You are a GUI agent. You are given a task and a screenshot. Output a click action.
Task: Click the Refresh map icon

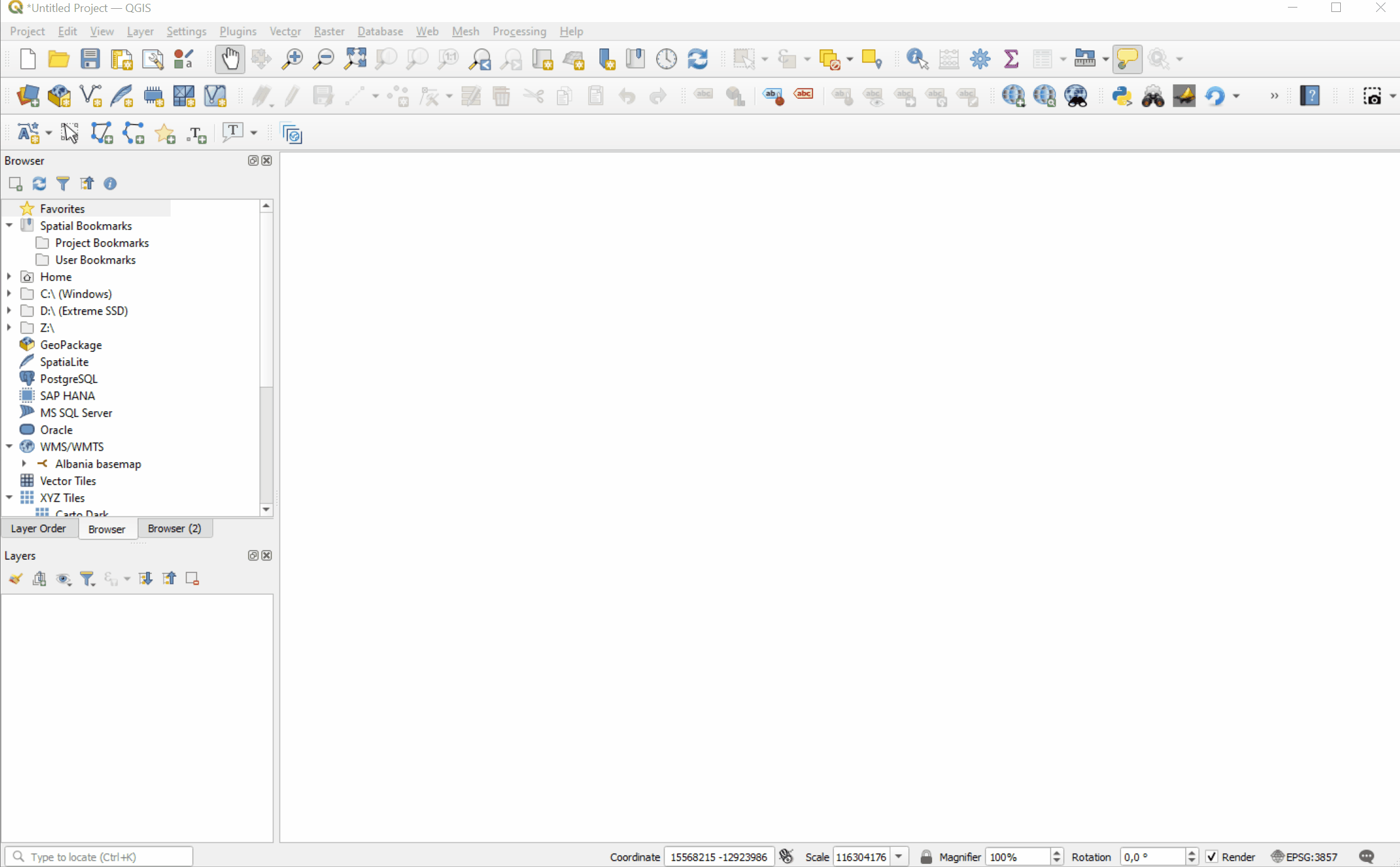point(698,59)
